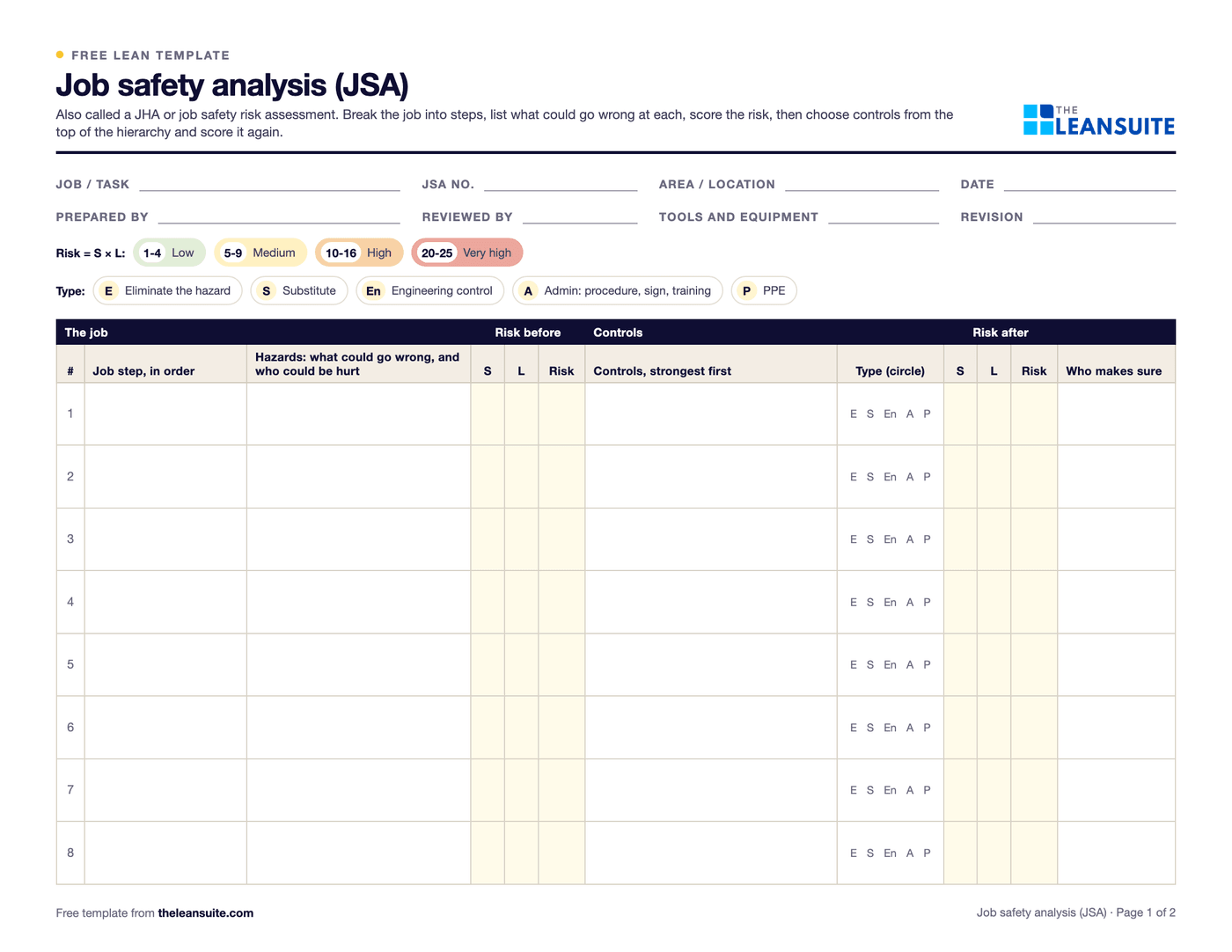
Task: Click the "Job safety analysis (JSA)" main title
Action: coord(232,85)
